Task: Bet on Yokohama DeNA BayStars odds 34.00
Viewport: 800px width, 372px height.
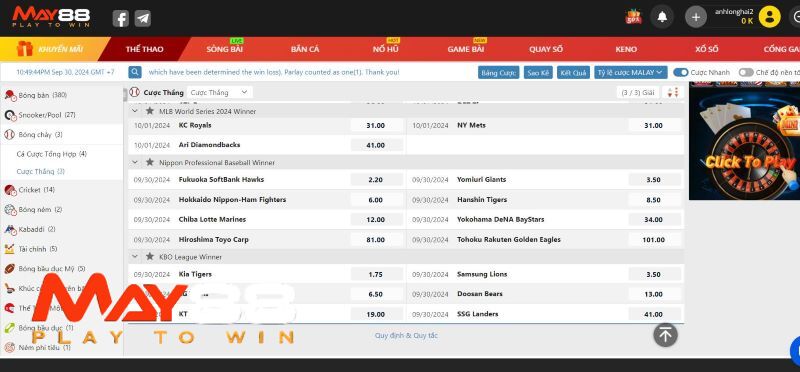Action: pyautogui.click(x=654, y=219)
